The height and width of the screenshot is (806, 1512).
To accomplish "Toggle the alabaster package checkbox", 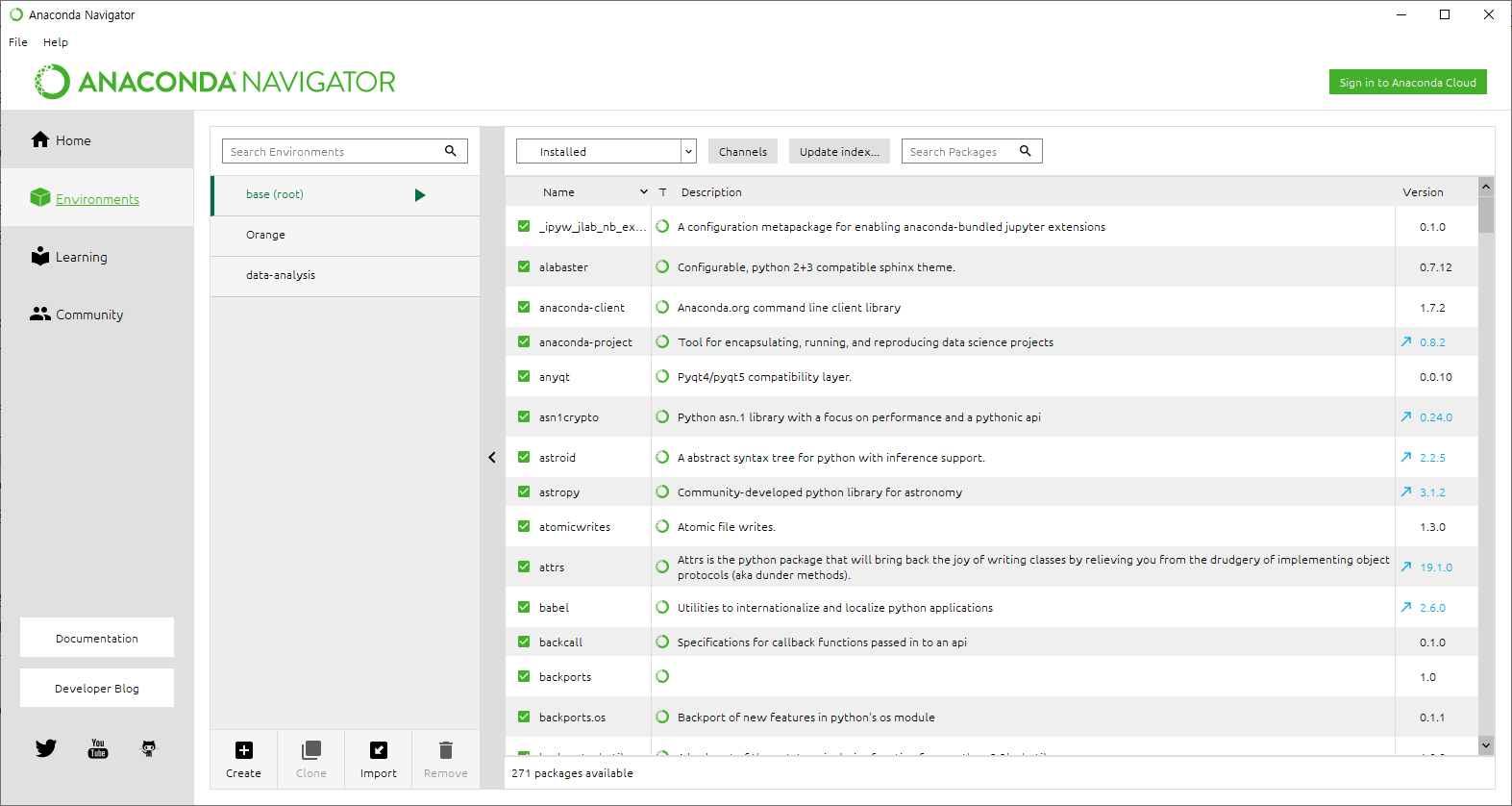I will coord(524,266).
